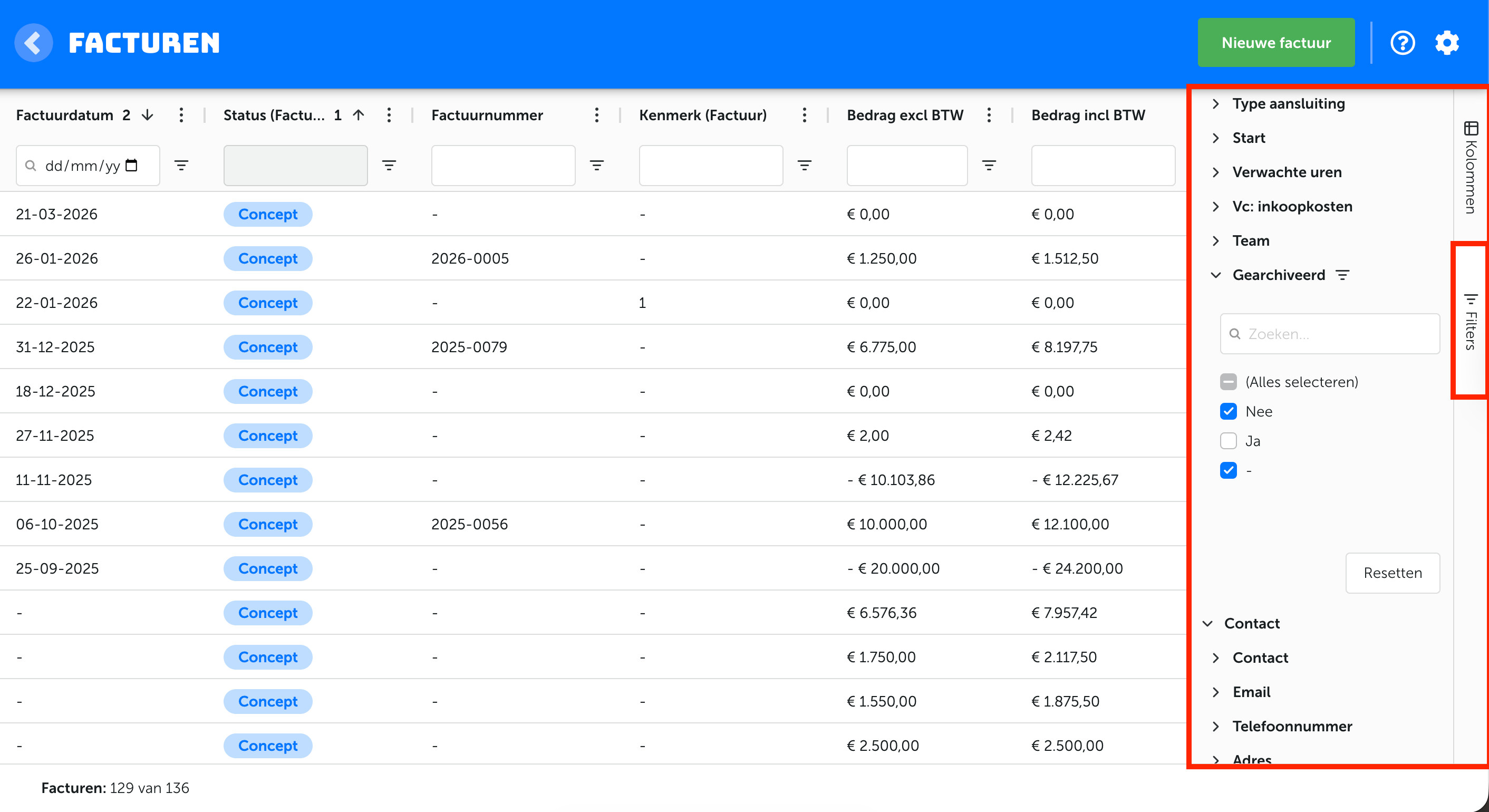Click the Zoeken search field
Screen dimensions: 1489x812
point(1329,333)
